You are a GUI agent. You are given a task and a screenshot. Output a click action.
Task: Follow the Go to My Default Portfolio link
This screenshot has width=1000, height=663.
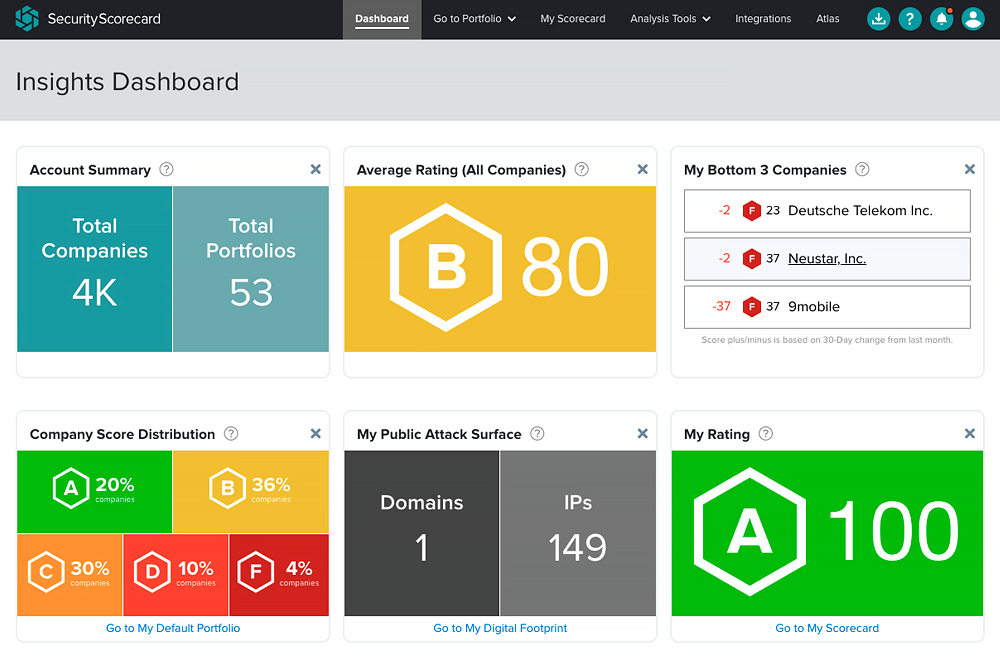[x=173, y=629]
